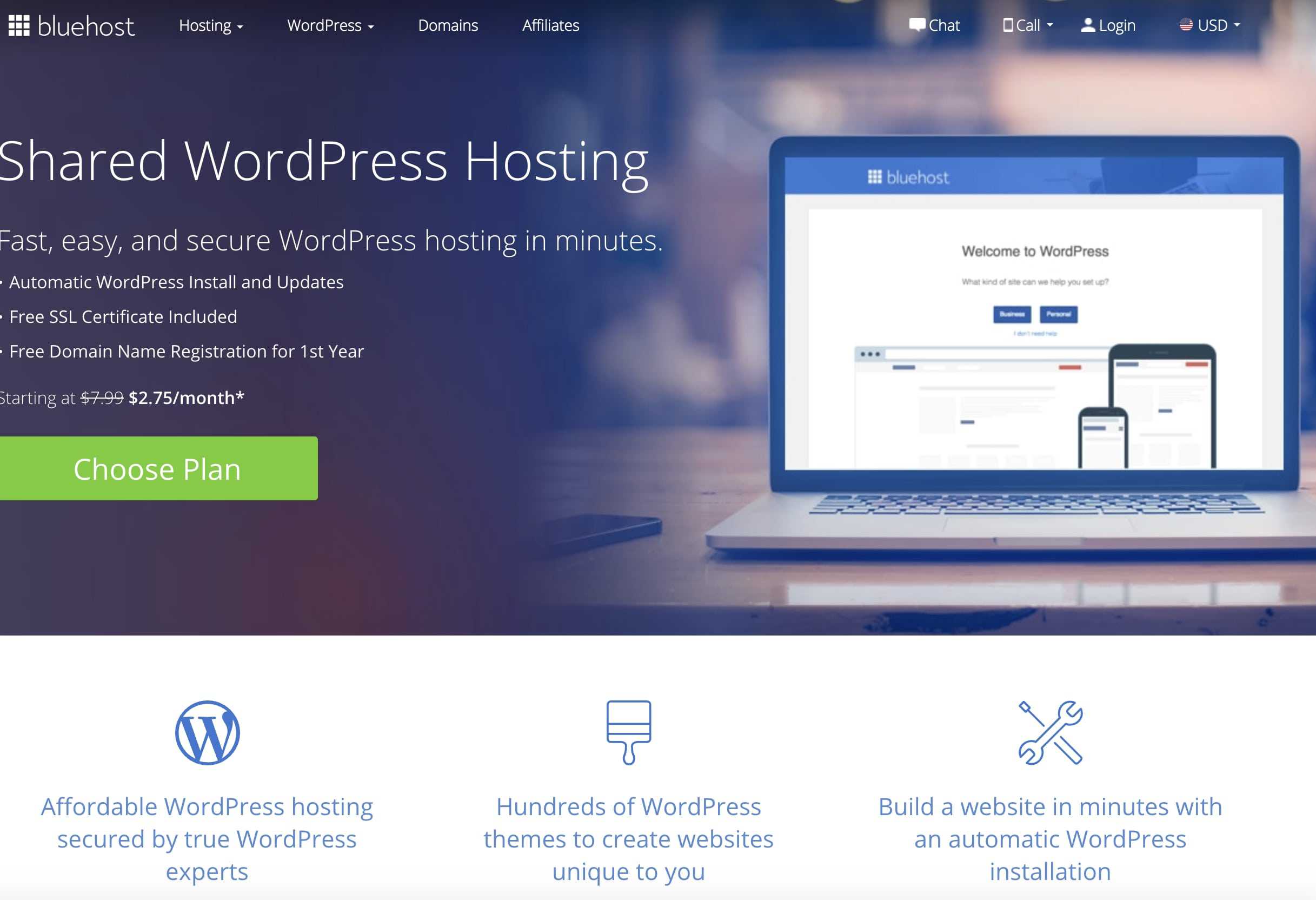1316x900 pixels.
Task: Click the WordPress logo icon in features
Action: pos(208,734)
